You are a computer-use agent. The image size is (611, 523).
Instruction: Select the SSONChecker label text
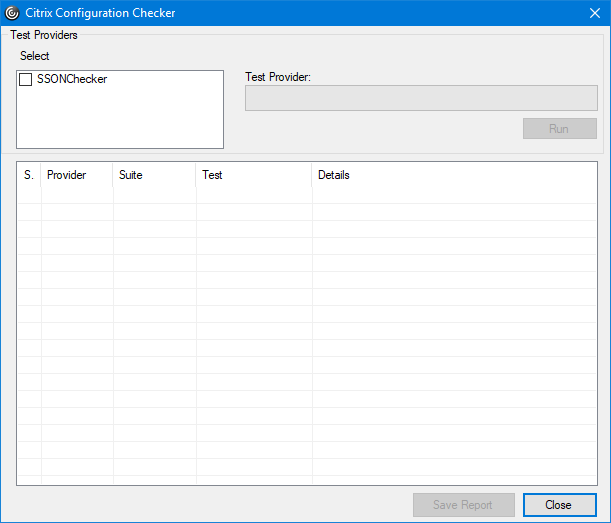[x=72, y=79]
